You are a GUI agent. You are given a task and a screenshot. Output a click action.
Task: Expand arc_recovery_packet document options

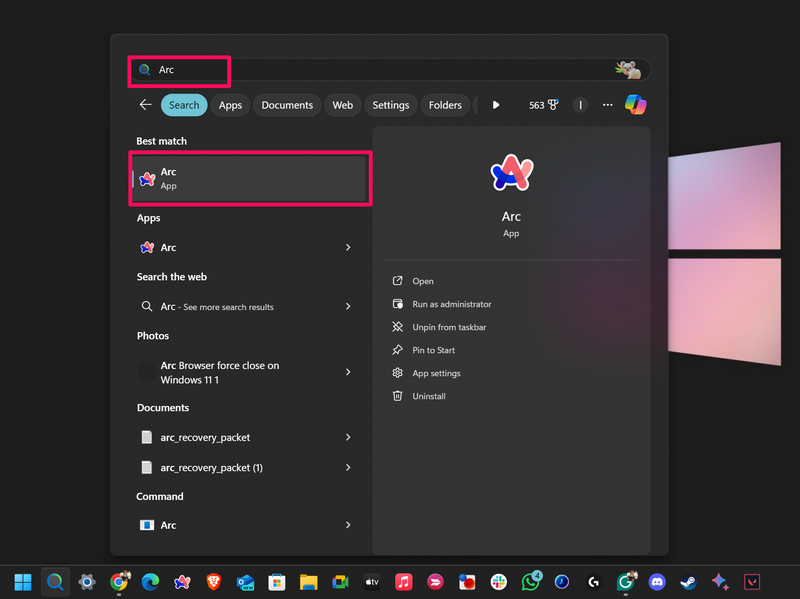coord(348,437)
